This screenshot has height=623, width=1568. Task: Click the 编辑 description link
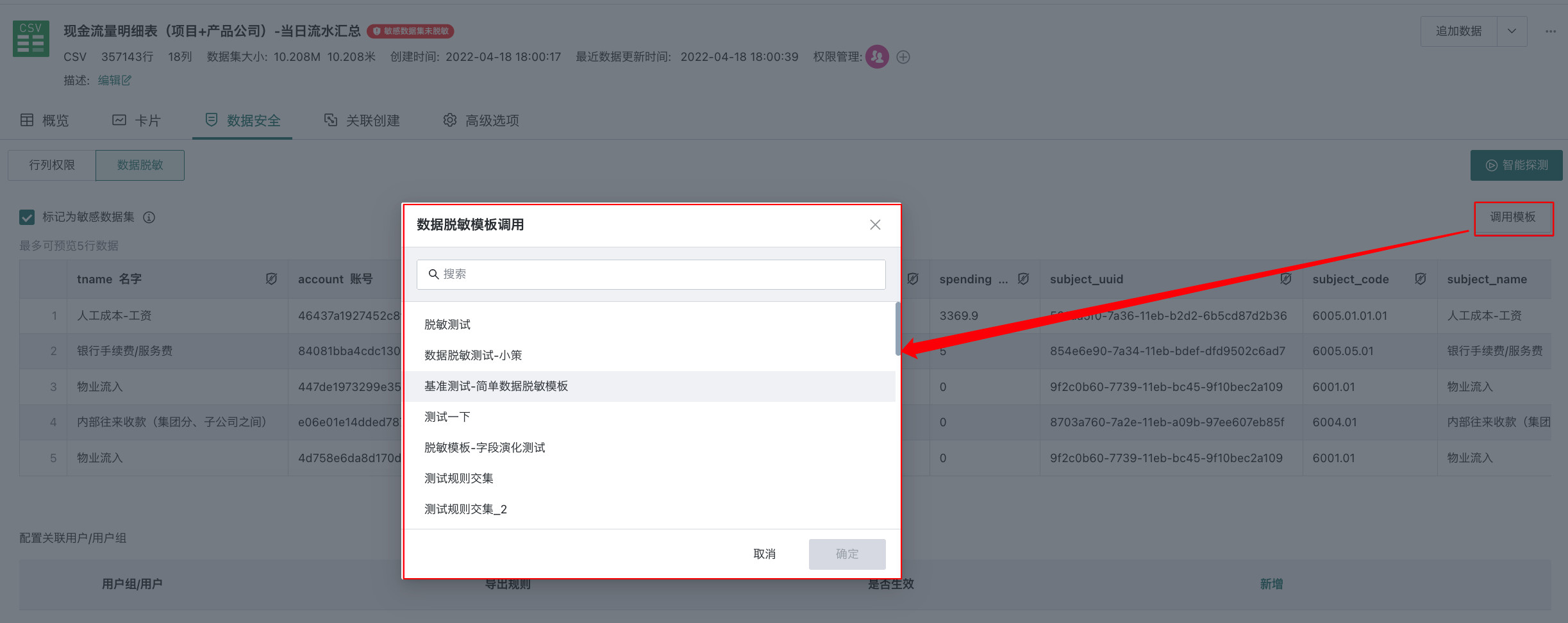[x=114, y=81]
